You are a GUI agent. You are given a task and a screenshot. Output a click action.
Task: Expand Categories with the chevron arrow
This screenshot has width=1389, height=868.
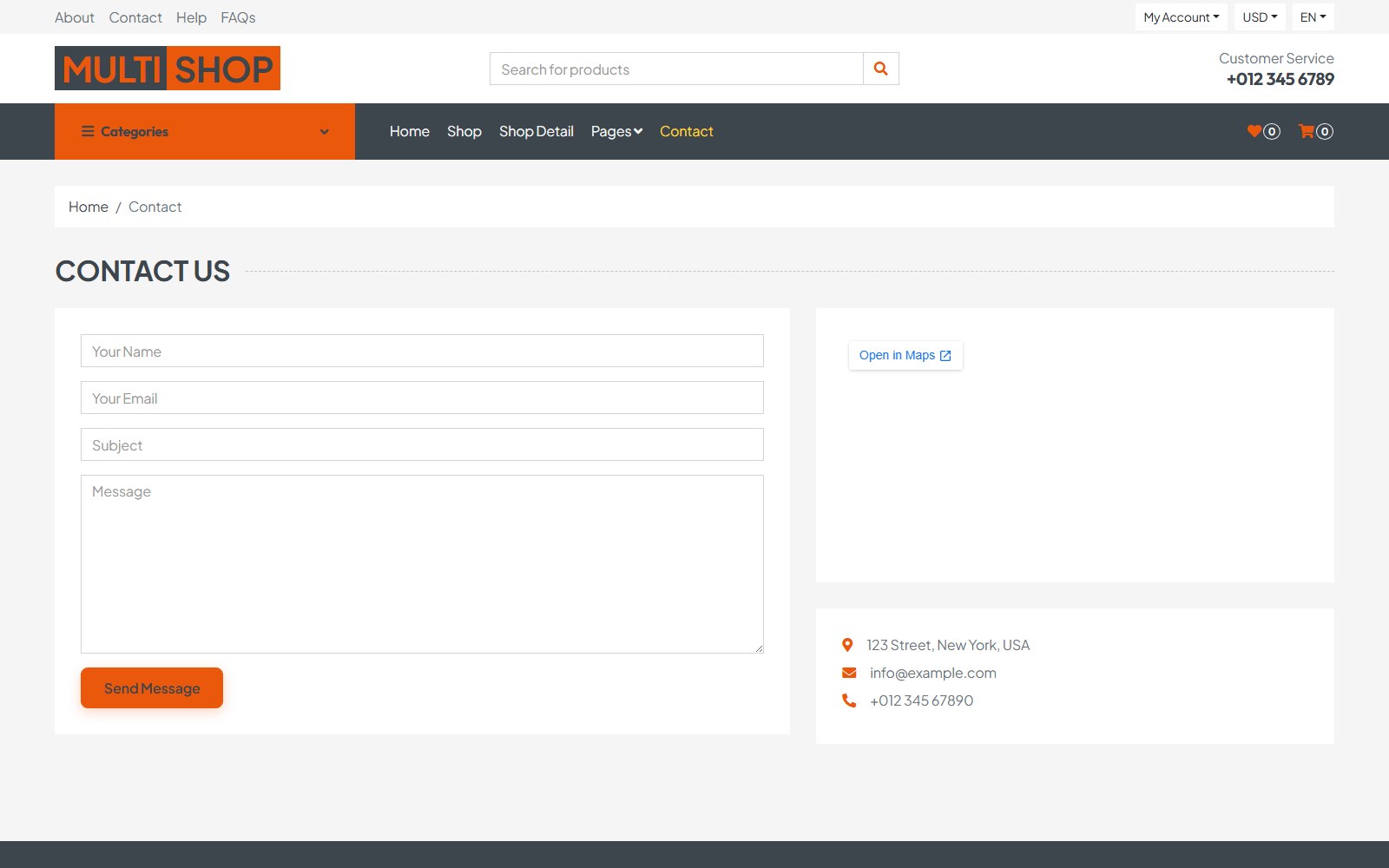[325, 132]
